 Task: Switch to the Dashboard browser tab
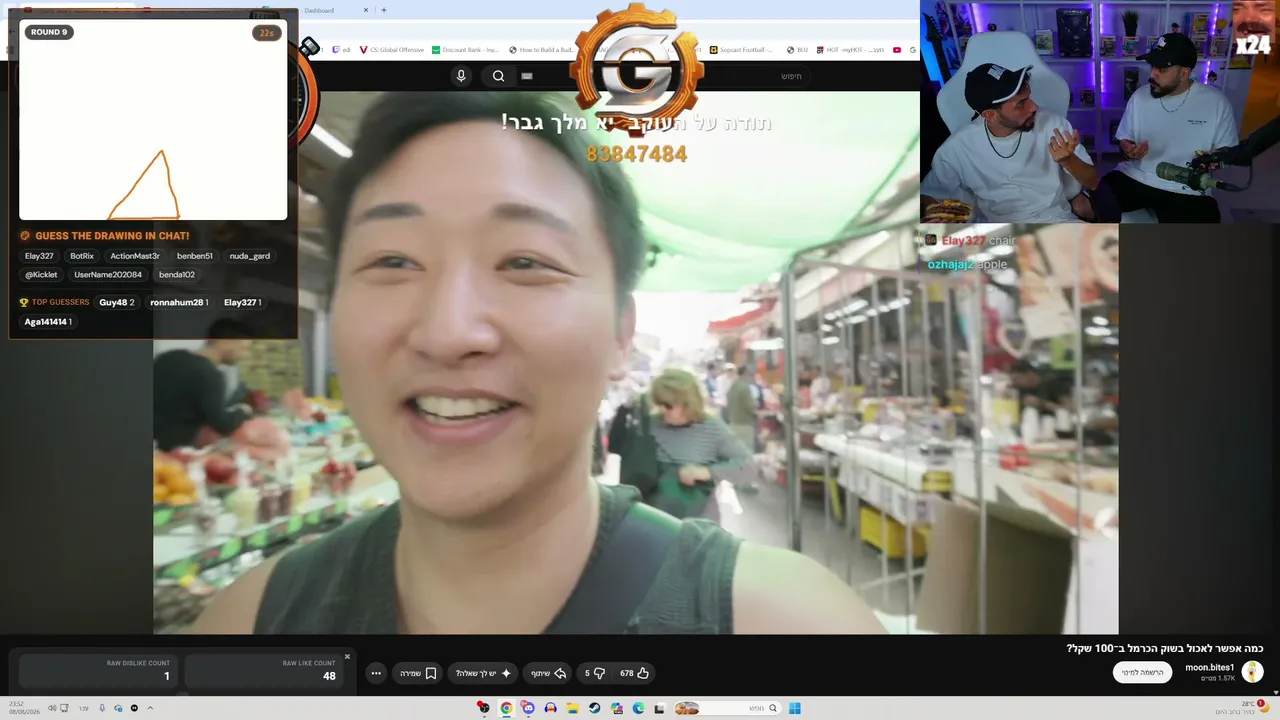point(320,10)
